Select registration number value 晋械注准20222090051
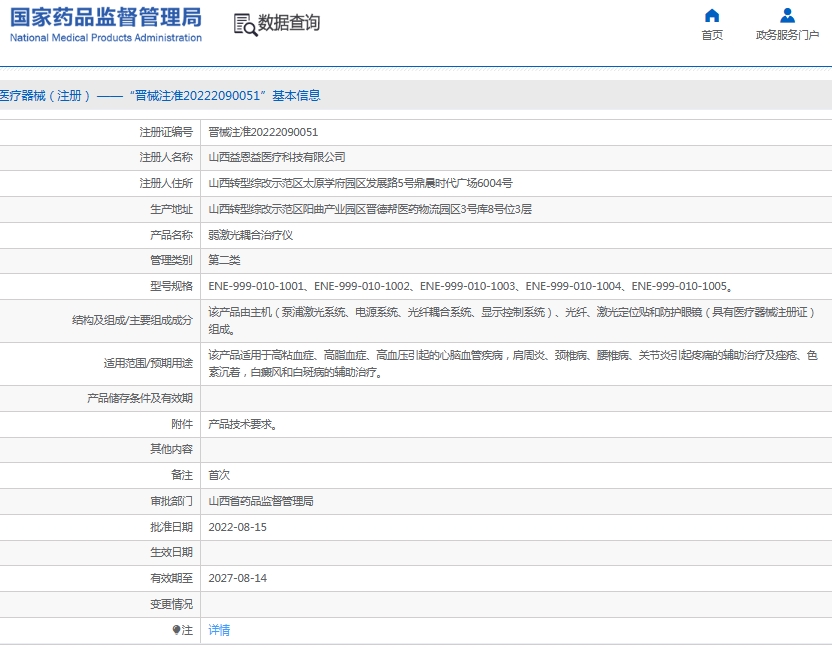 (x=263, y=132)
